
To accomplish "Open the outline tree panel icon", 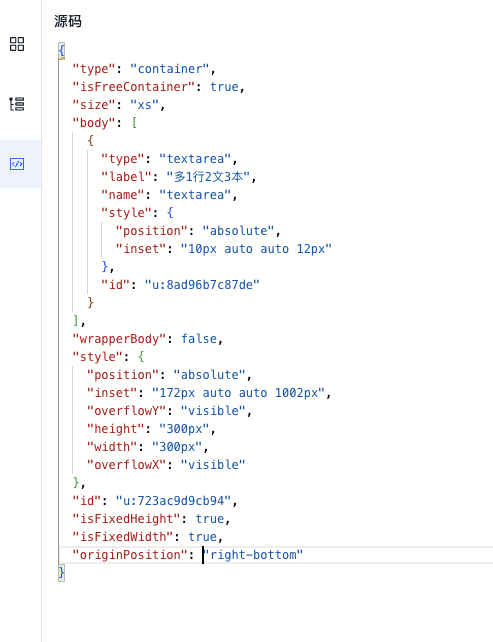I will pyautogui.click(x=17, y=104).
